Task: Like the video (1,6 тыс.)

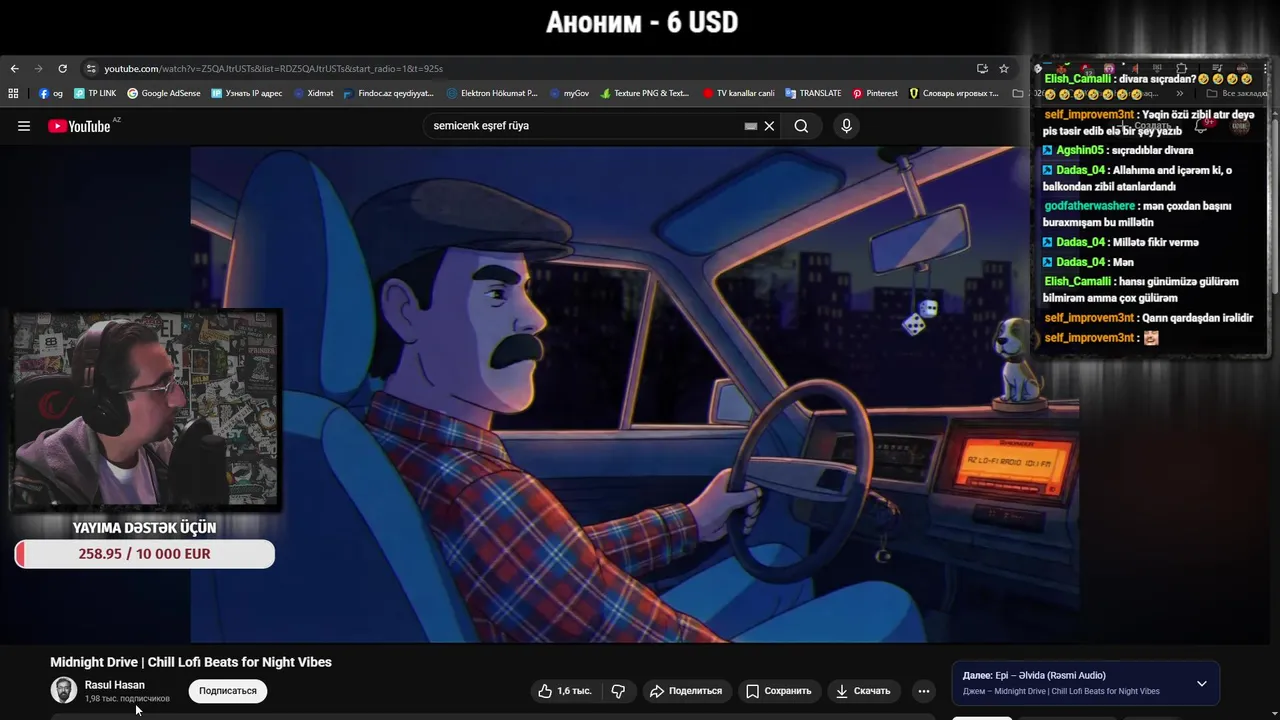Action: (565, 691)
